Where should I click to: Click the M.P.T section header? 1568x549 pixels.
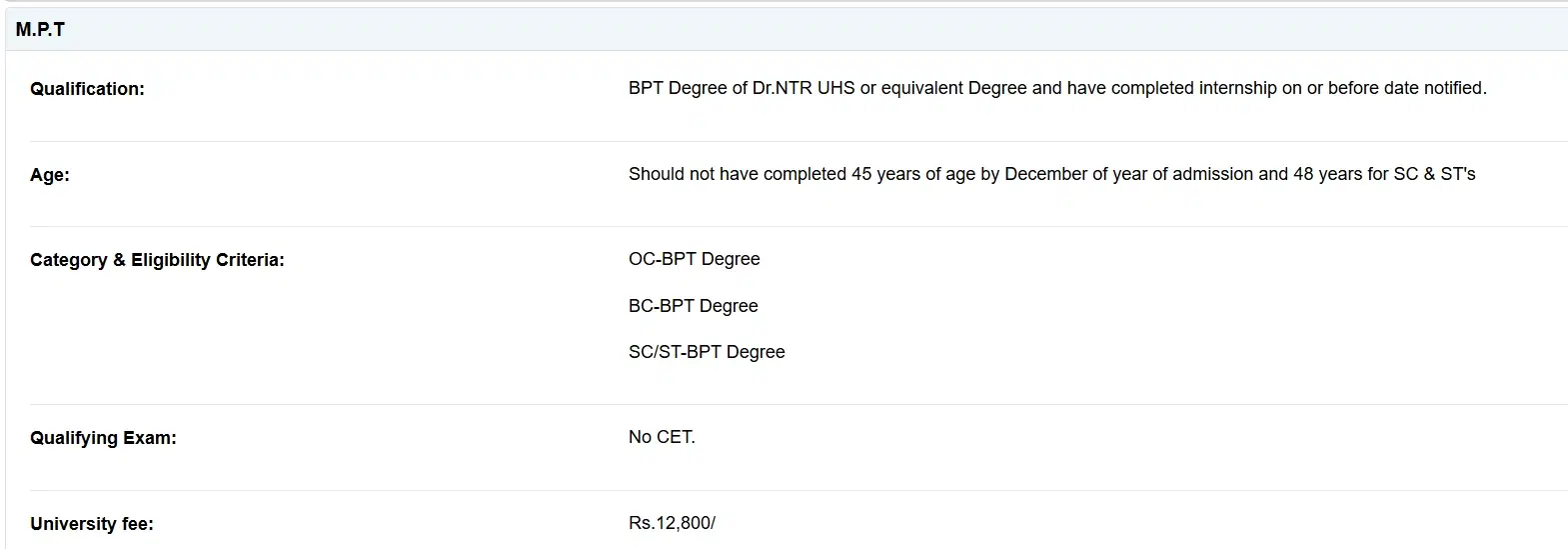[40, 30]
